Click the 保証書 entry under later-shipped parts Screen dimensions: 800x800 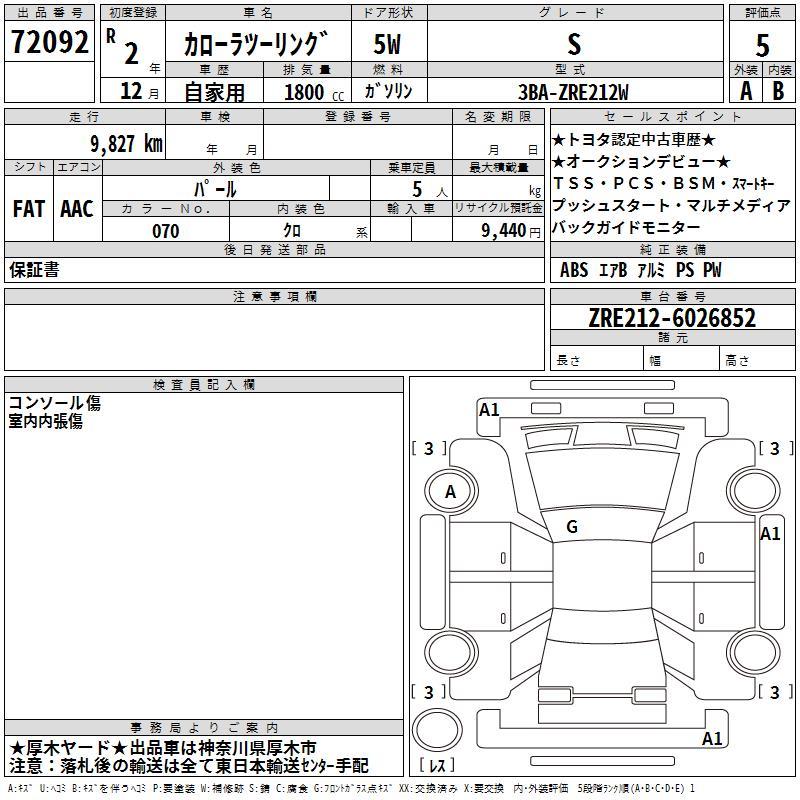point(34,270)
